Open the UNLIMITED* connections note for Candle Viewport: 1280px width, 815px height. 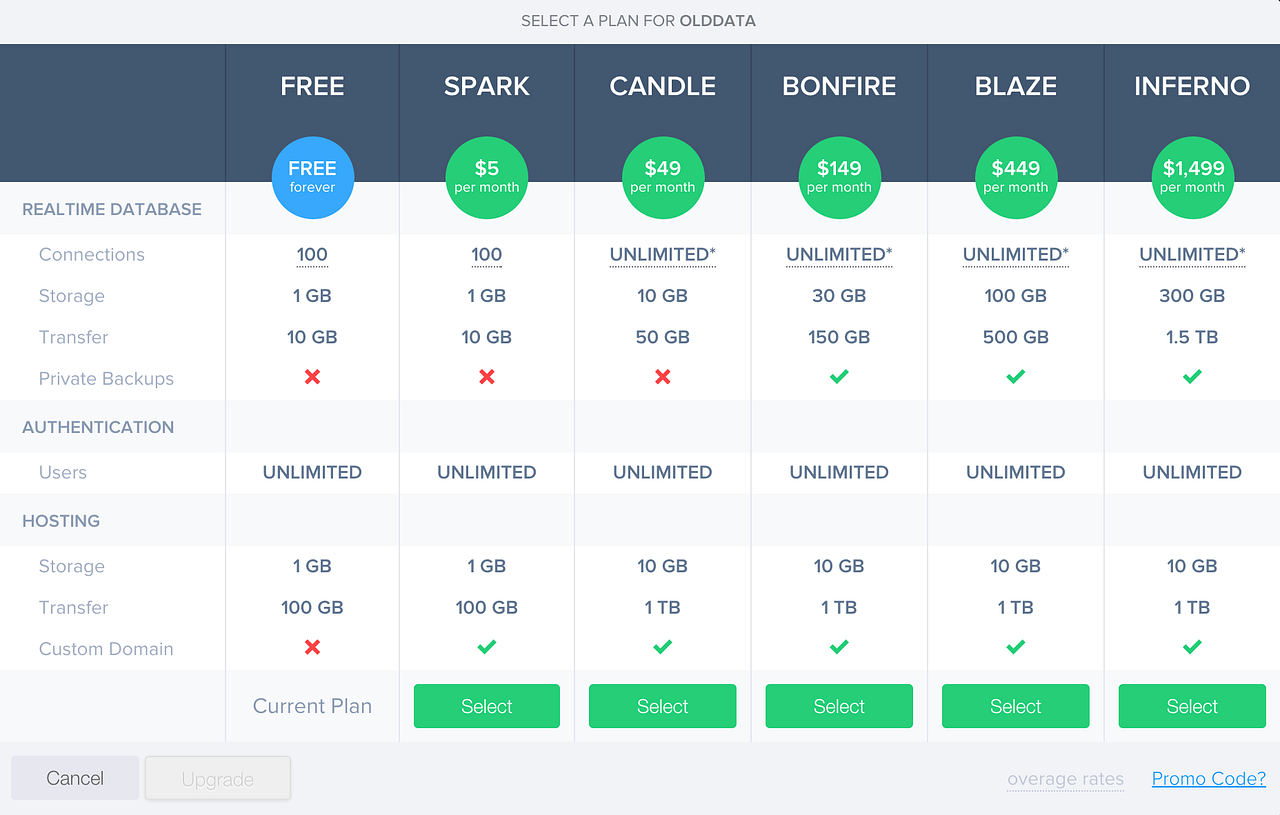coord(662,254)
